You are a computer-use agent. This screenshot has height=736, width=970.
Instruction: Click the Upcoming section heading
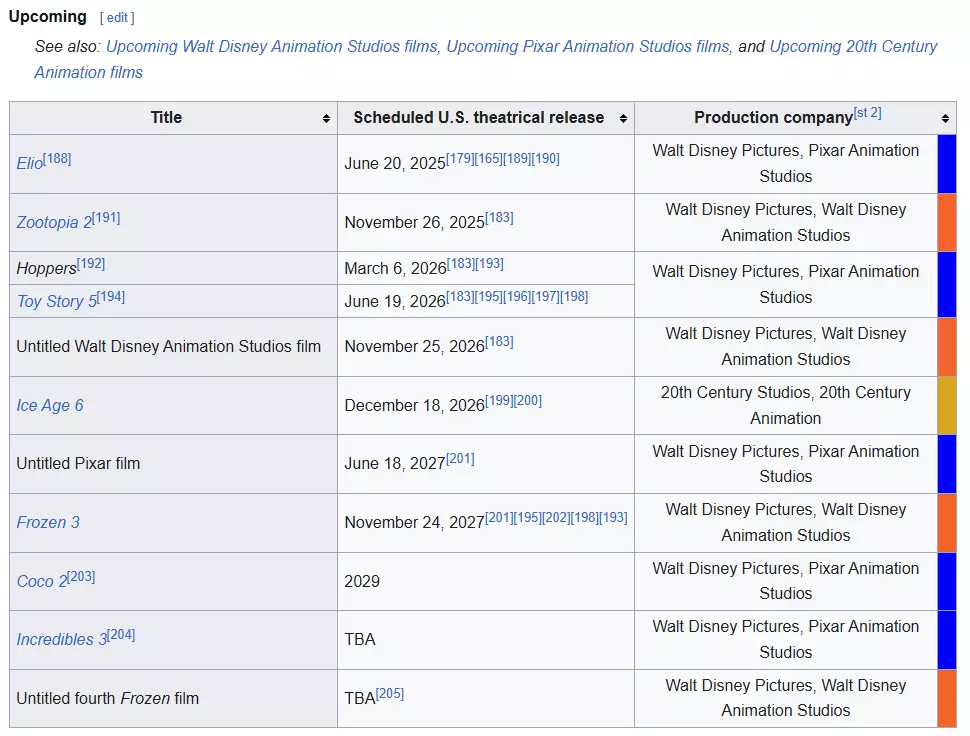point(48,17)
